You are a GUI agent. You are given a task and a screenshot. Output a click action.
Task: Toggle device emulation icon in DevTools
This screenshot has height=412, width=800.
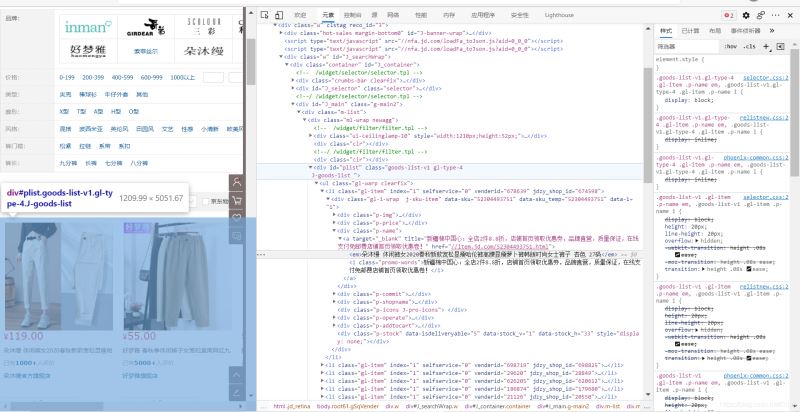click(279, 15)
